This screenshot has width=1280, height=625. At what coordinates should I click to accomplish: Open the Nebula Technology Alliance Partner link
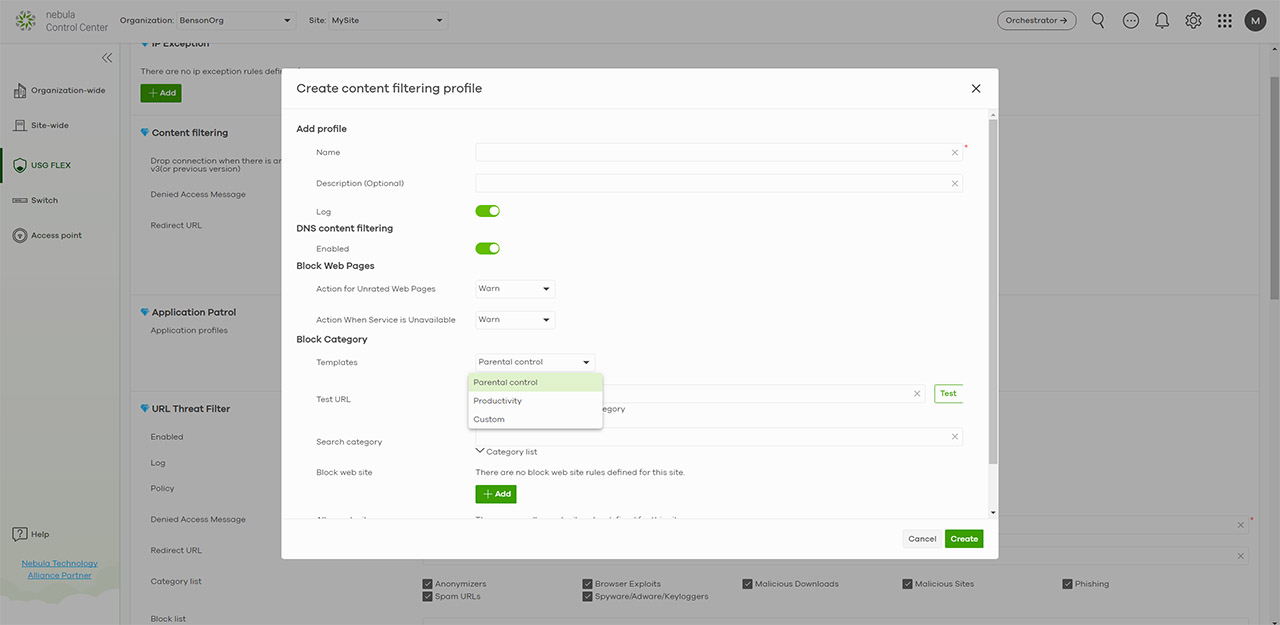(x=60, y=569)
